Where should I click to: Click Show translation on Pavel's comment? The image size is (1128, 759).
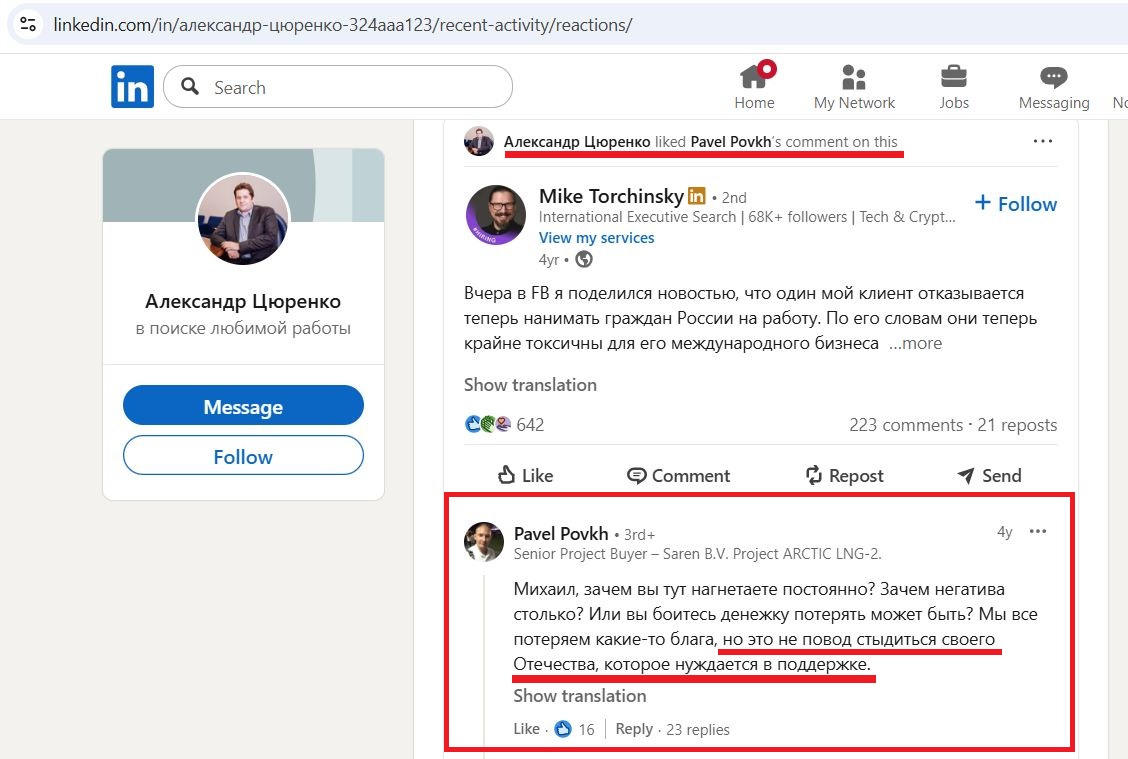click(579, 695)
